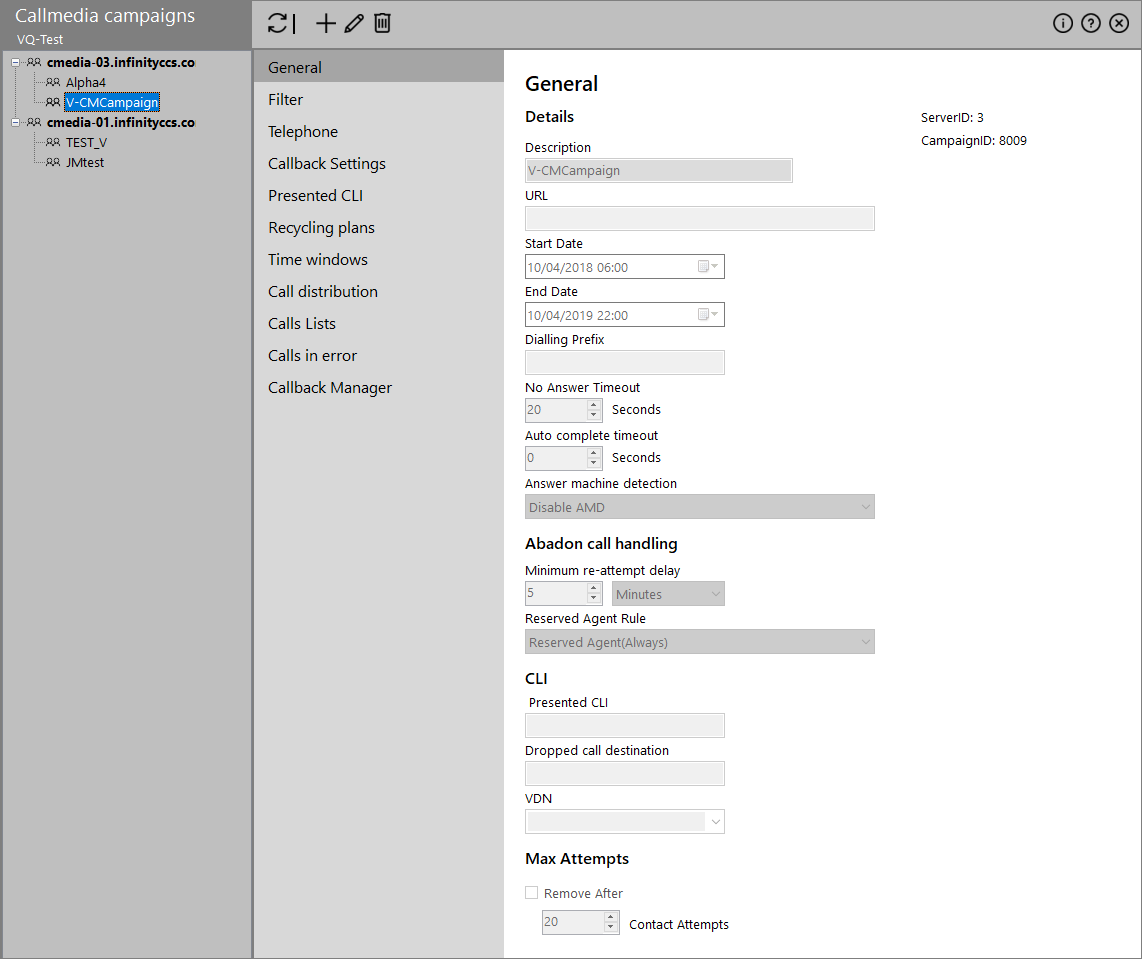Click the refresh campaigns icon

pos(281,24)
